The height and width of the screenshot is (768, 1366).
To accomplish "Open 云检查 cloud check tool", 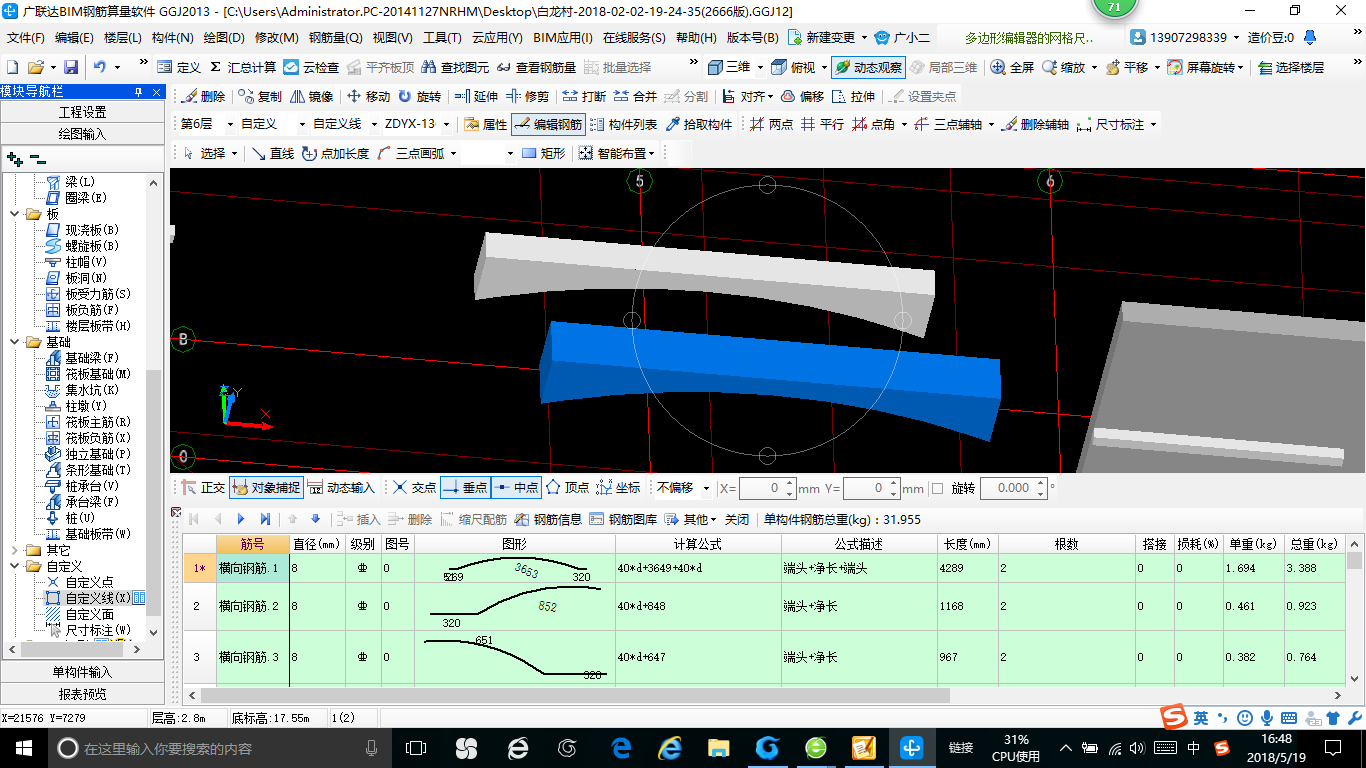I will coord(311,68).
